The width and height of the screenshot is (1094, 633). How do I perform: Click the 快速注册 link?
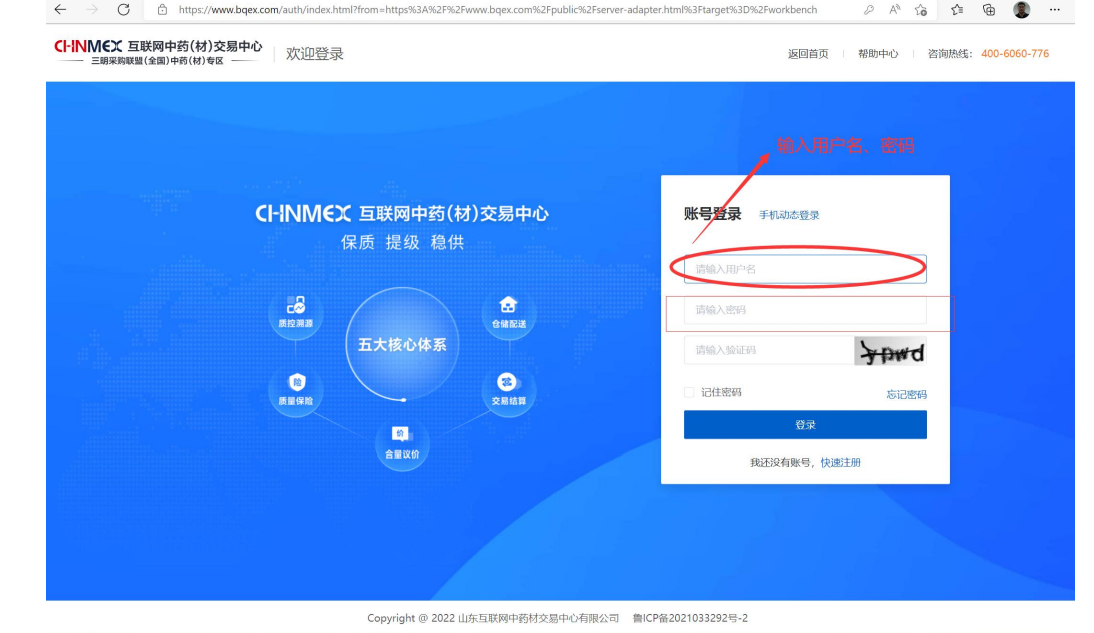pyautogui.click(x=840, y=462)
